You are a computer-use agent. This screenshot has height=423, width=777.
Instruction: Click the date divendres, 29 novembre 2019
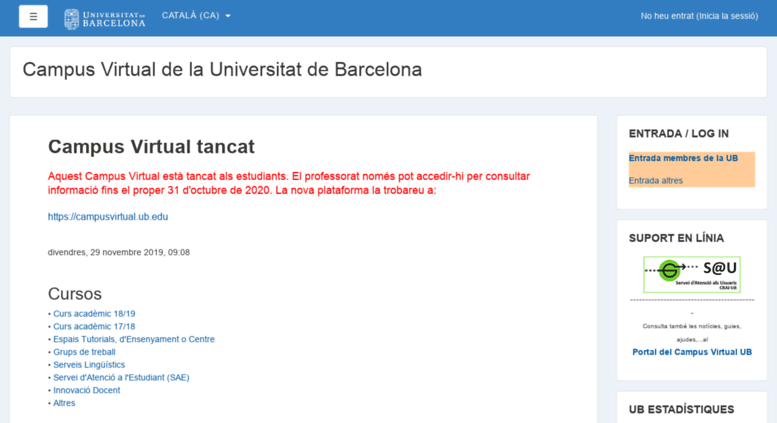pyautogui.click(x=118, y=252)
